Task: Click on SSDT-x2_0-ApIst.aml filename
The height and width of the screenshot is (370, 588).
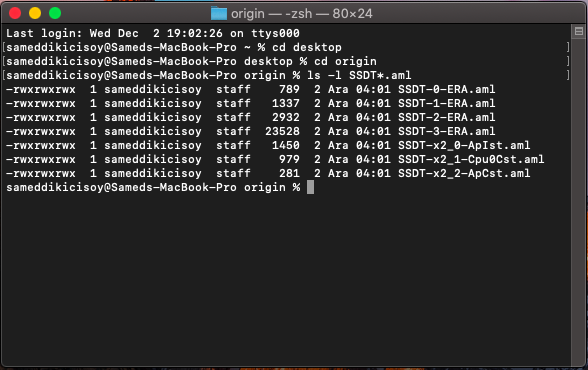Action: 464,145
